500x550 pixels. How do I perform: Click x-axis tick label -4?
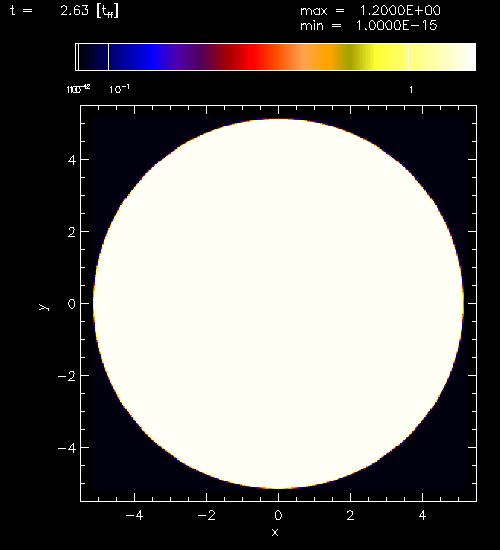[134, 515]
